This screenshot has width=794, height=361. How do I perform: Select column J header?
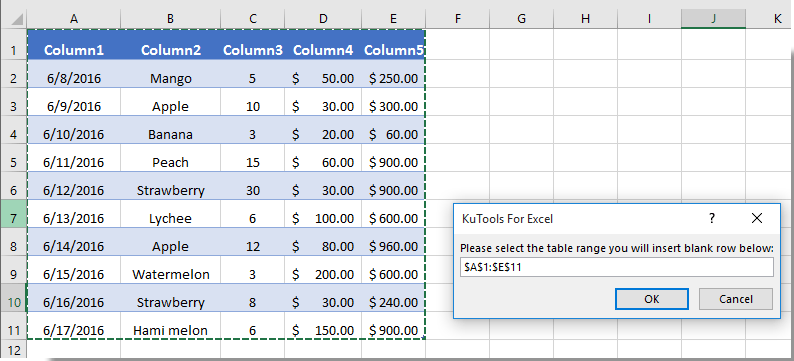pos(713,19)
